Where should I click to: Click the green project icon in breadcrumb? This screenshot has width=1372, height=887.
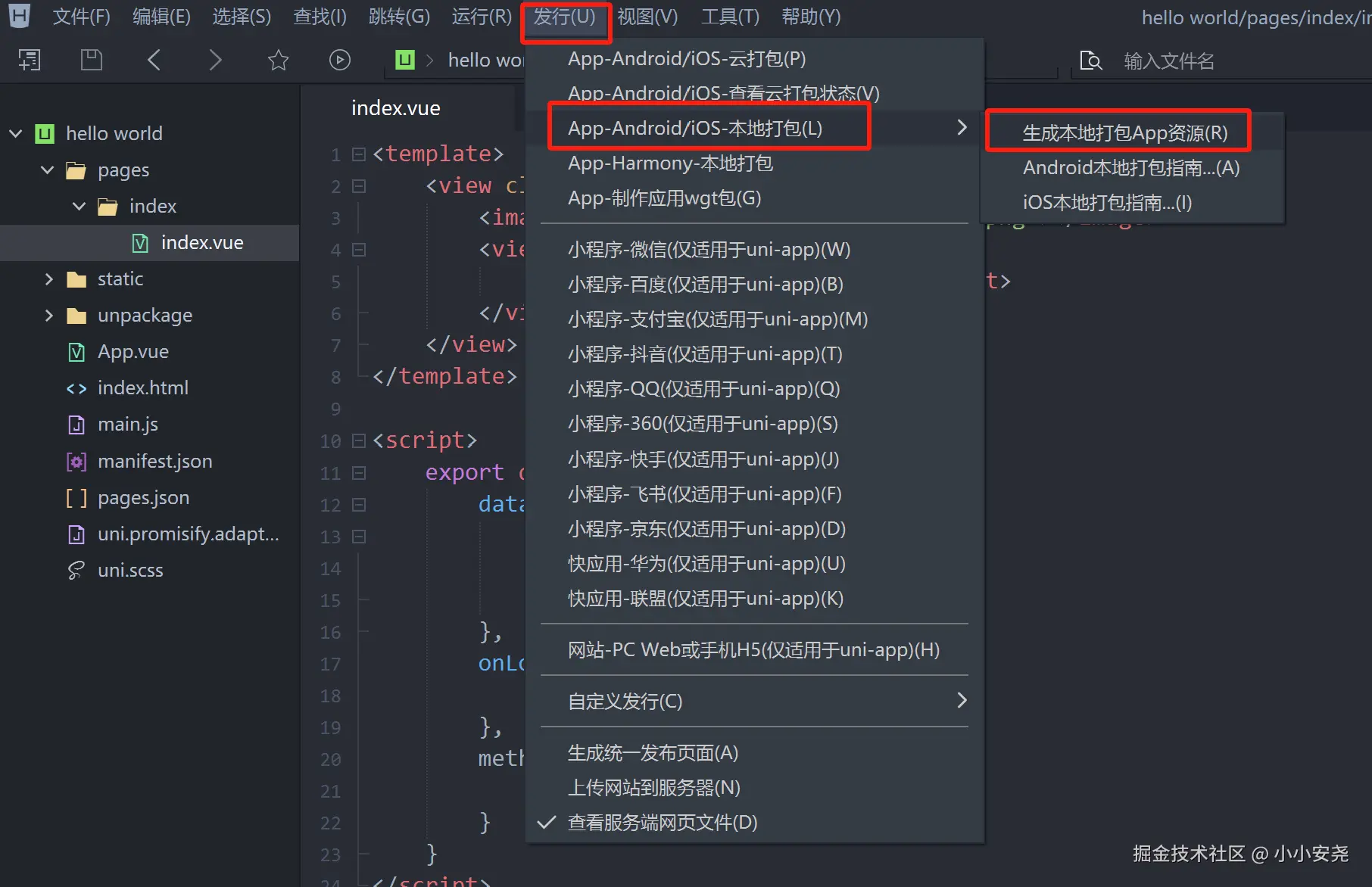tap(406, 60)
